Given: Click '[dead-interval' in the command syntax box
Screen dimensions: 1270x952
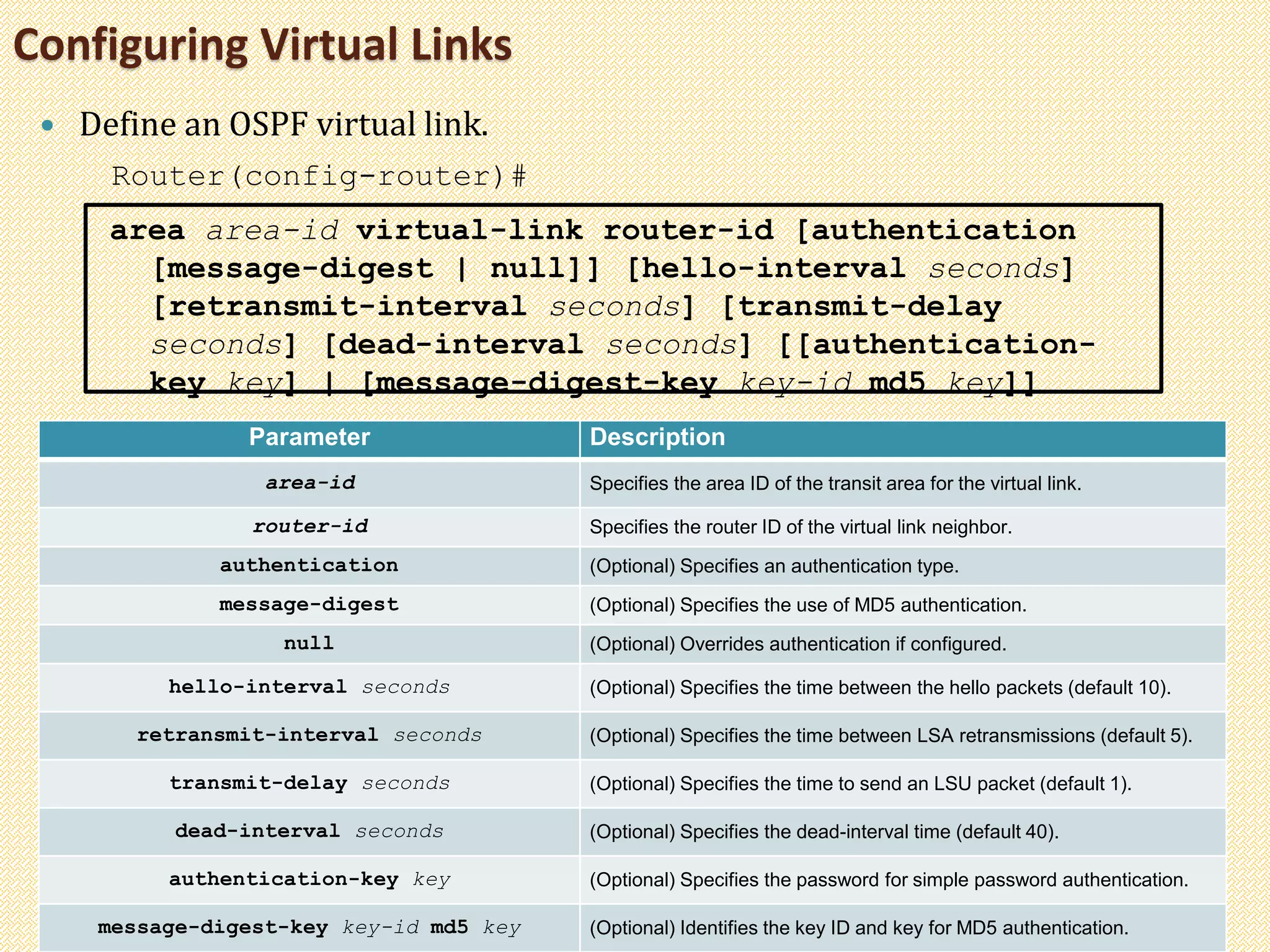Looking at the screenshot, I should click(x=453, y=345).
